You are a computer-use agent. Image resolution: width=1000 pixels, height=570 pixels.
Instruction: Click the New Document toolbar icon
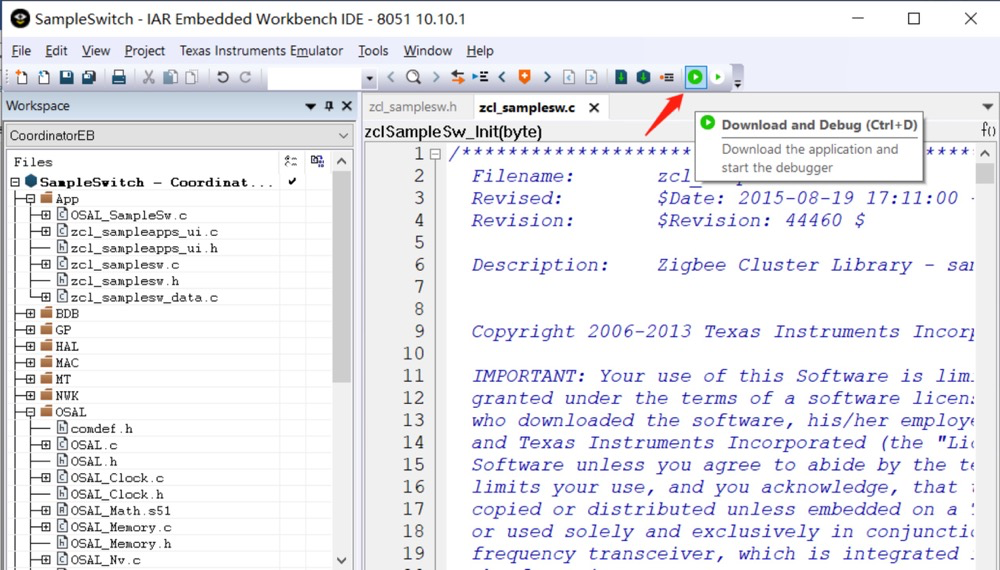tap(21, 77)
